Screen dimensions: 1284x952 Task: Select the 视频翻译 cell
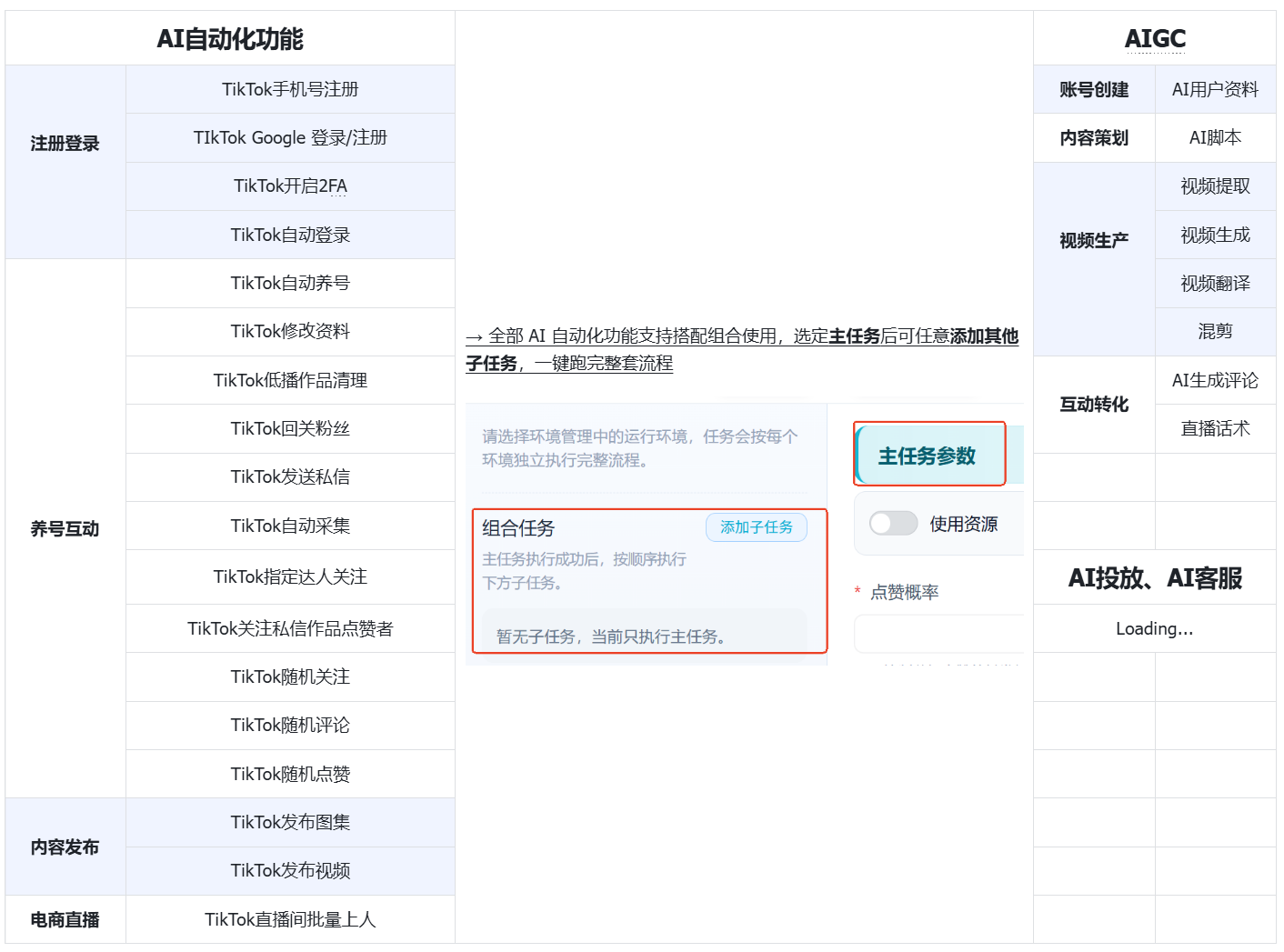coord(1215,283)
